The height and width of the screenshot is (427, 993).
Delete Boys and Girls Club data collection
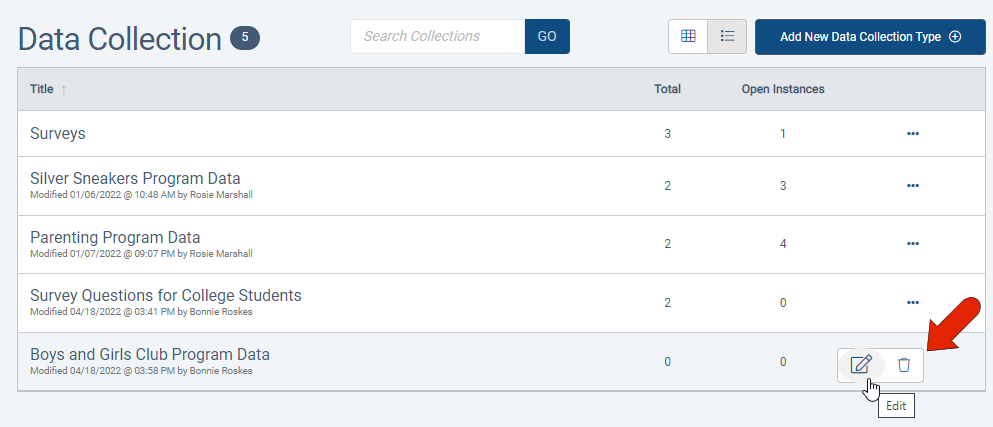coord(904,364)
